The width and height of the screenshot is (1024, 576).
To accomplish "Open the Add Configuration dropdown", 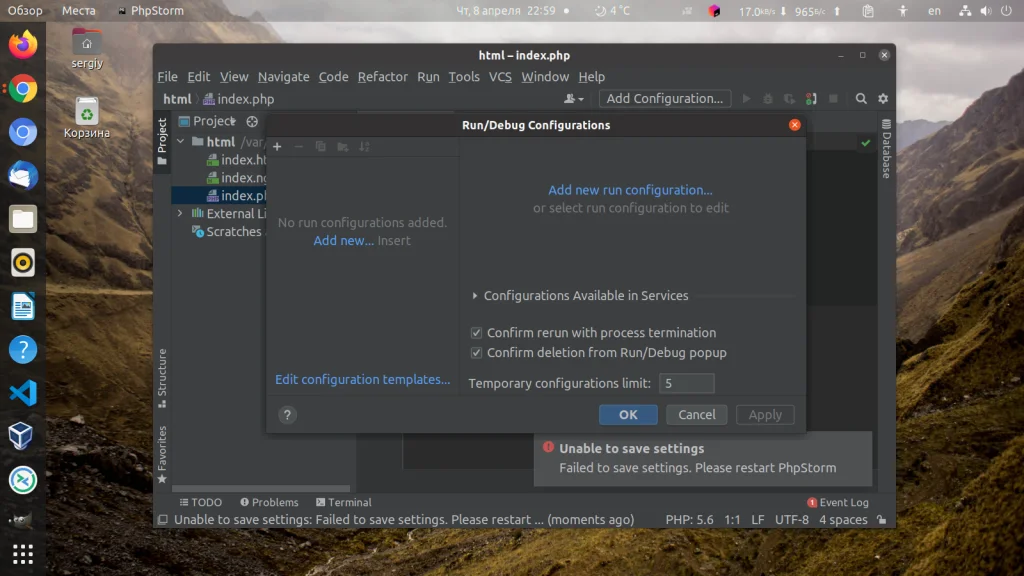I will 664,99.
